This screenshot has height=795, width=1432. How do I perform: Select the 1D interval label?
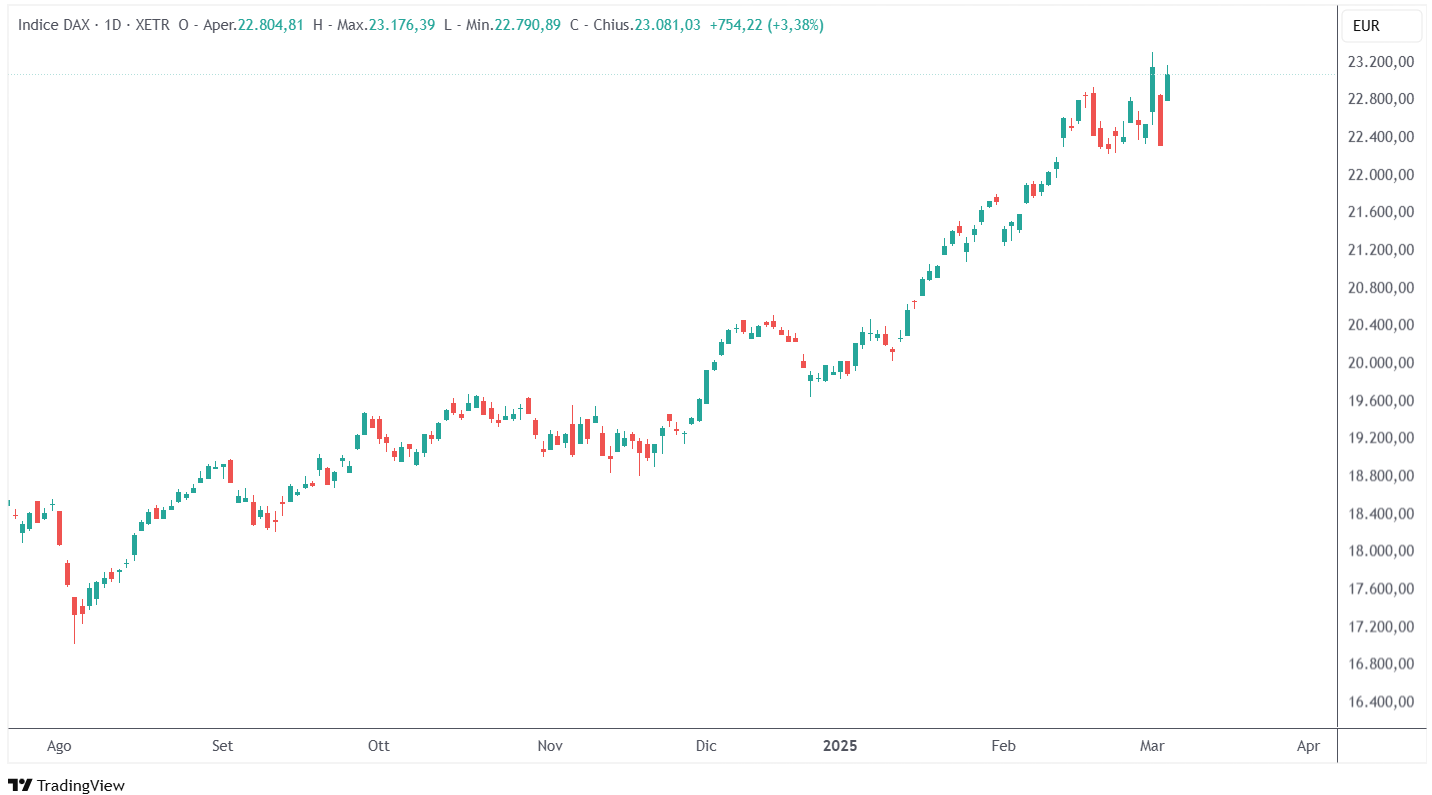pyautogui.click(x=113, y=25)
